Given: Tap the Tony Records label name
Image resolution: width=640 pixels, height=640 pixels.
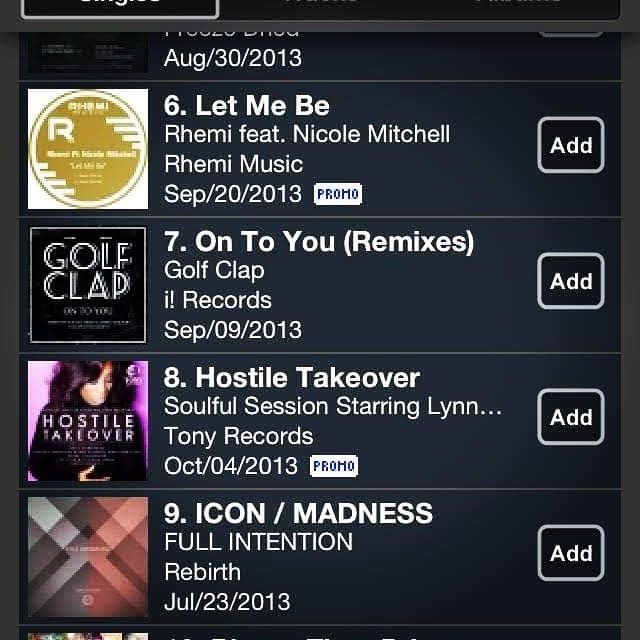Looking at the screenshot, I should [x=239, y=436].
